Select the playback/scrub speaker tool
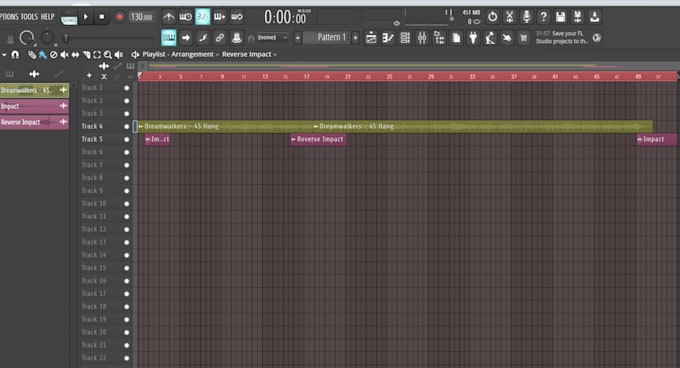 (x=118, y=55)
